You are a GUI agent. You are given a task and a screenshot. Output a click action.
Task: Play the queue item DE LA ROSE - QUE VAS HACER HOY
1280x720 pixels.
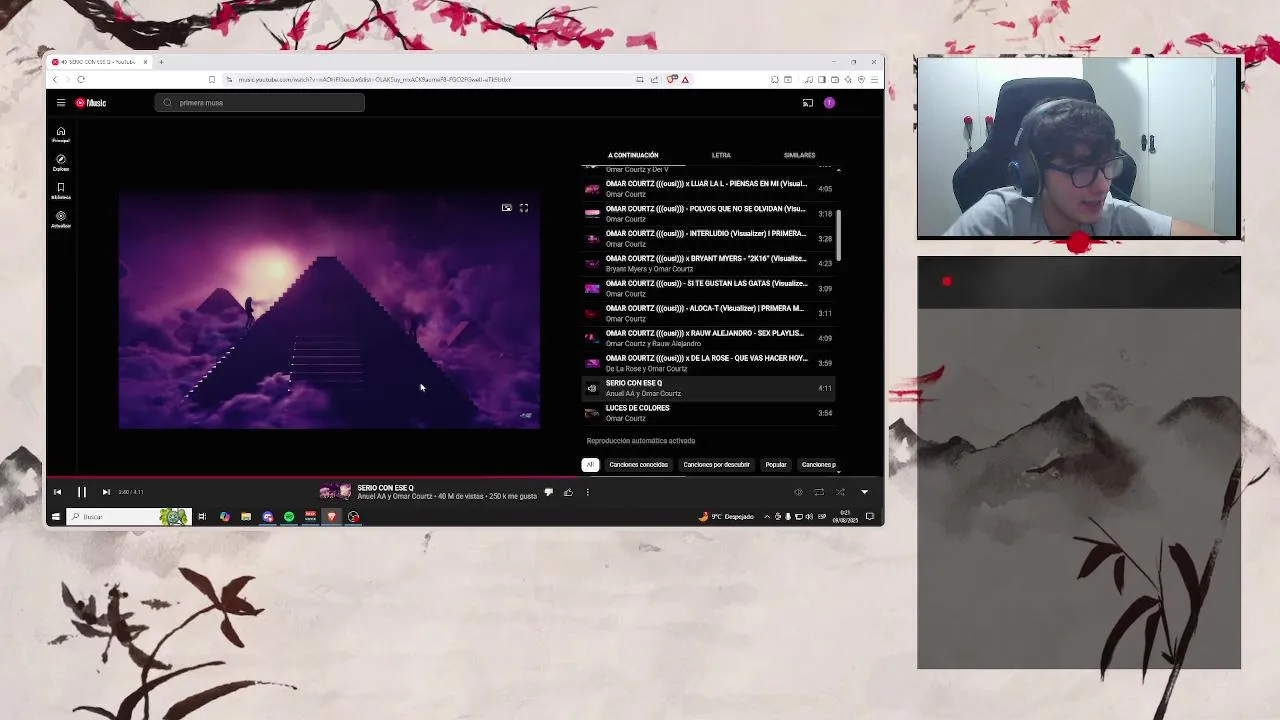pos(709,363)
